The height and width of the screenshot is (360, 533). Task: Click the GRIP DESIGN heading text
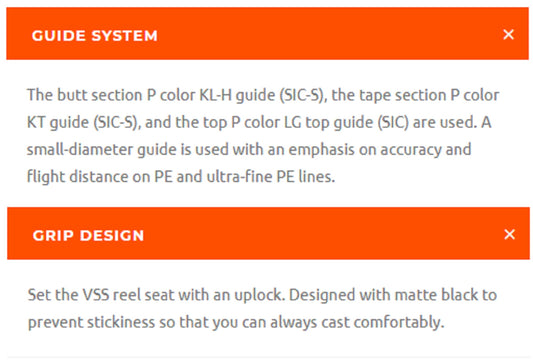[88, 236]
